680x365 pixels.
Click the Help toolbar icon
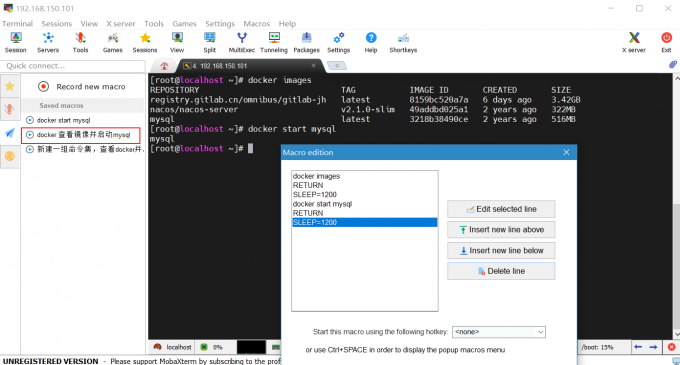click(371, 42)
